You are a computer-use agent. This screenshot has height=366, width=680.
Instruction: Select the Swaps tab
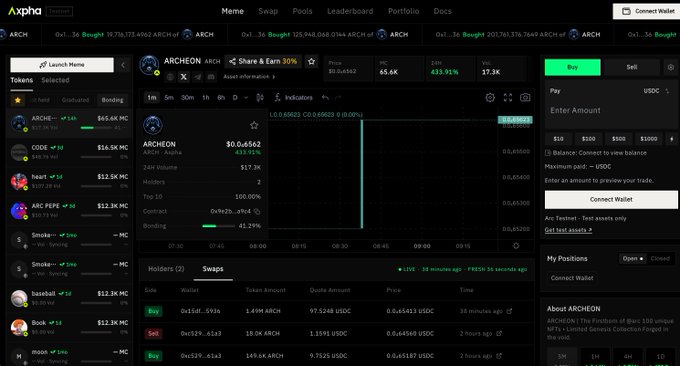click(213, 269)
